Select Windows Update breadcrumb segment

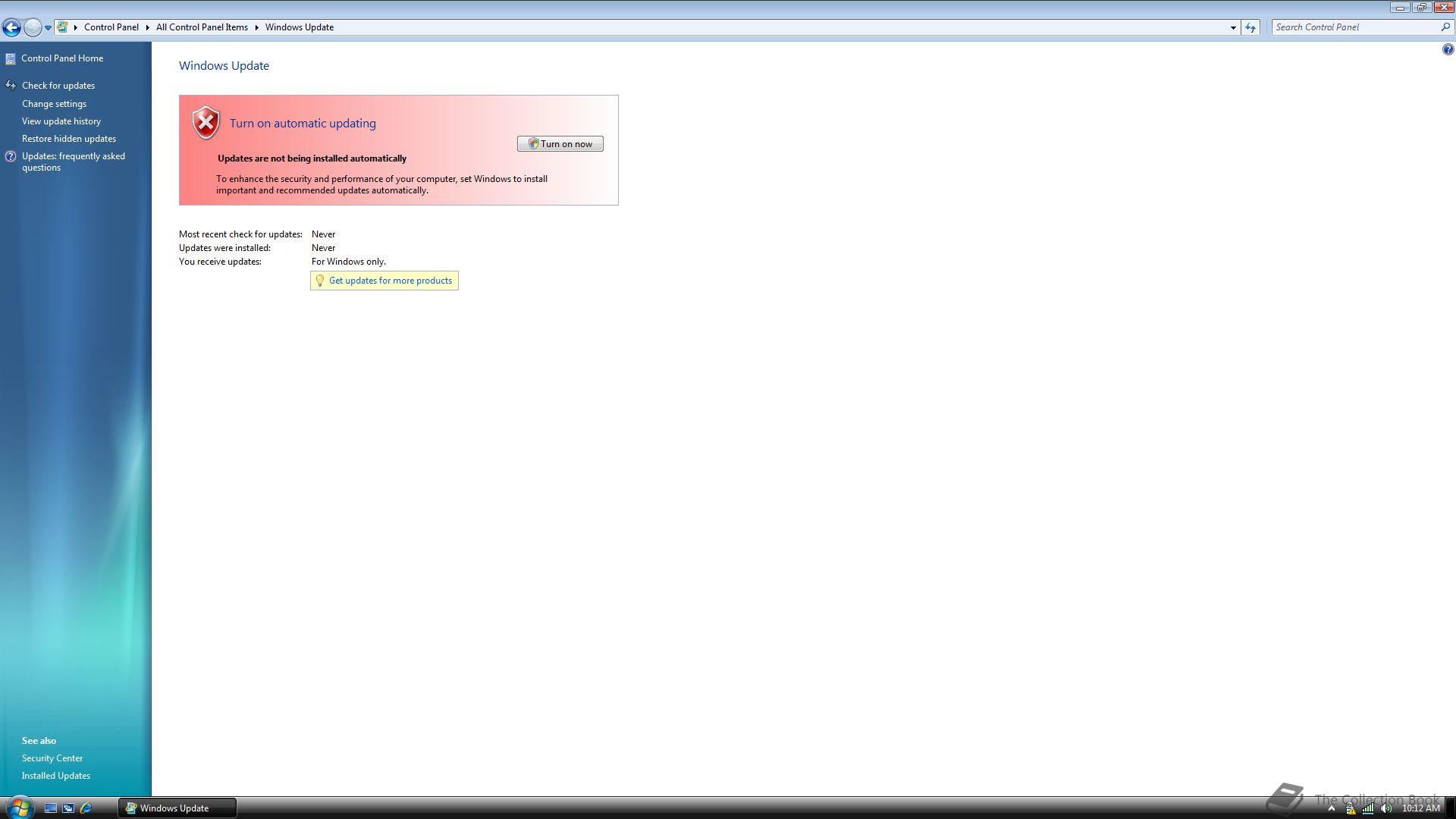300,27
